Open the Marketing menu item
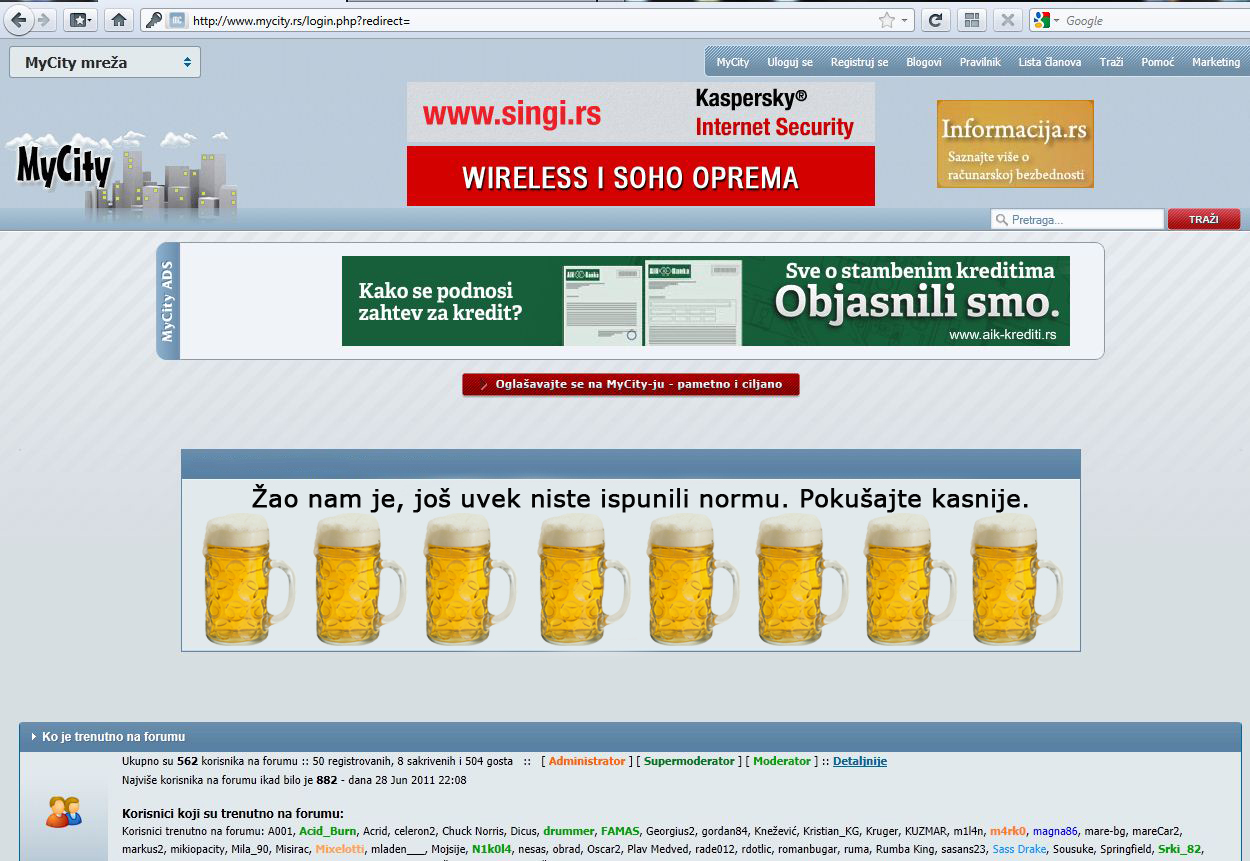The image size is (1250, 861). [1216, 62]
